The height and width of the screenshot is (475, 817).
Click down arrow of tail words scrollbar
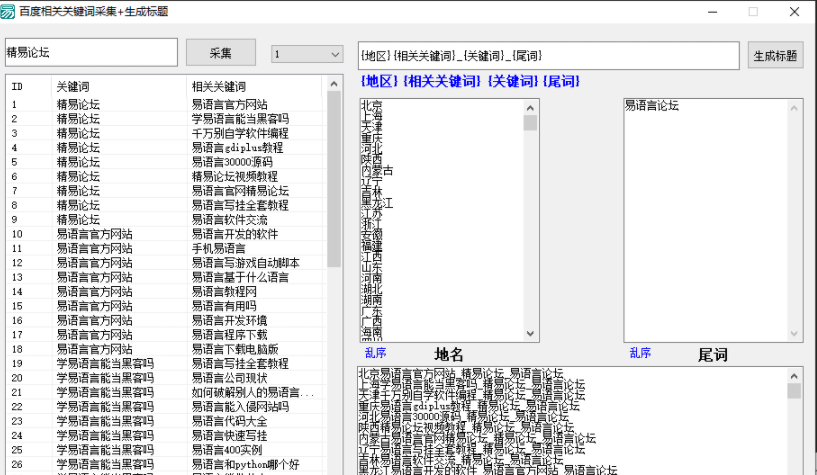pyautogui.click(x=794, y=333)
